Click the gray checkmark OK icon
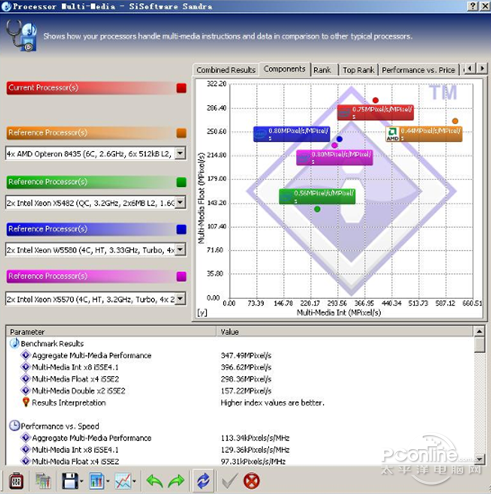Screen dimensions: 491x495 click(229, 481)
